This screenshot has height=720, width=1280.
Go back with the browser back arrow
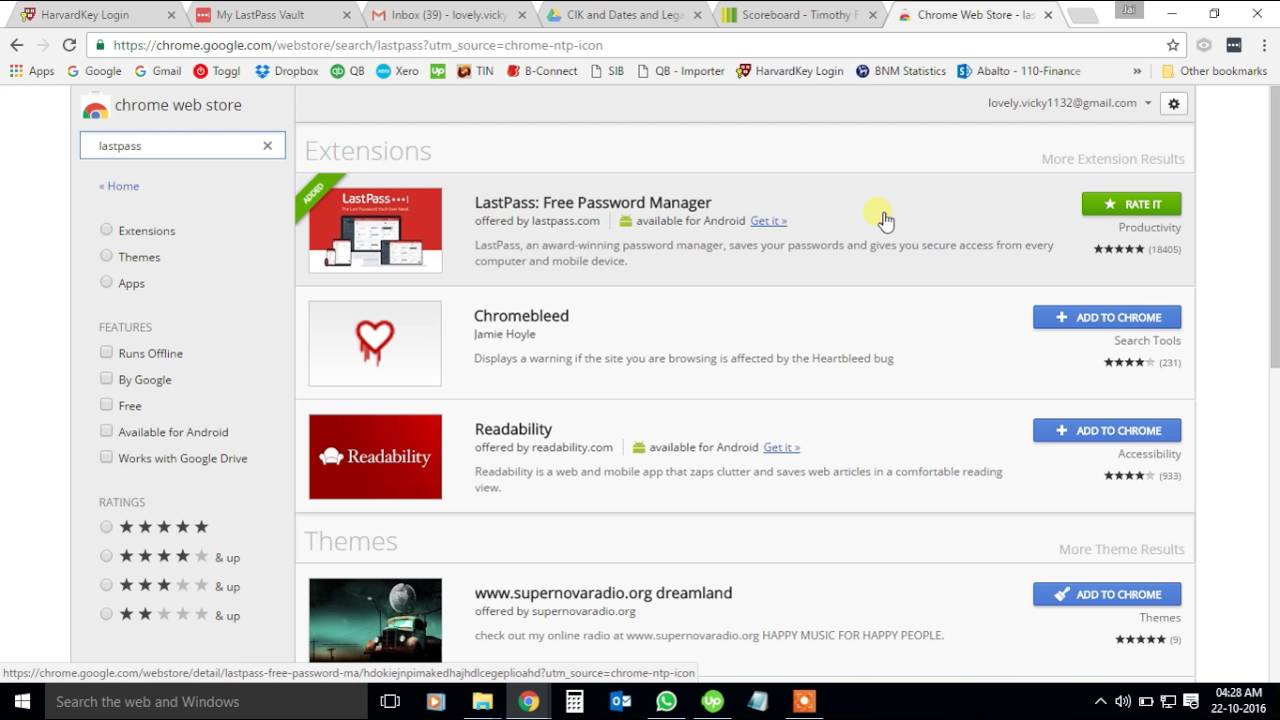click(x=16, y=45)
